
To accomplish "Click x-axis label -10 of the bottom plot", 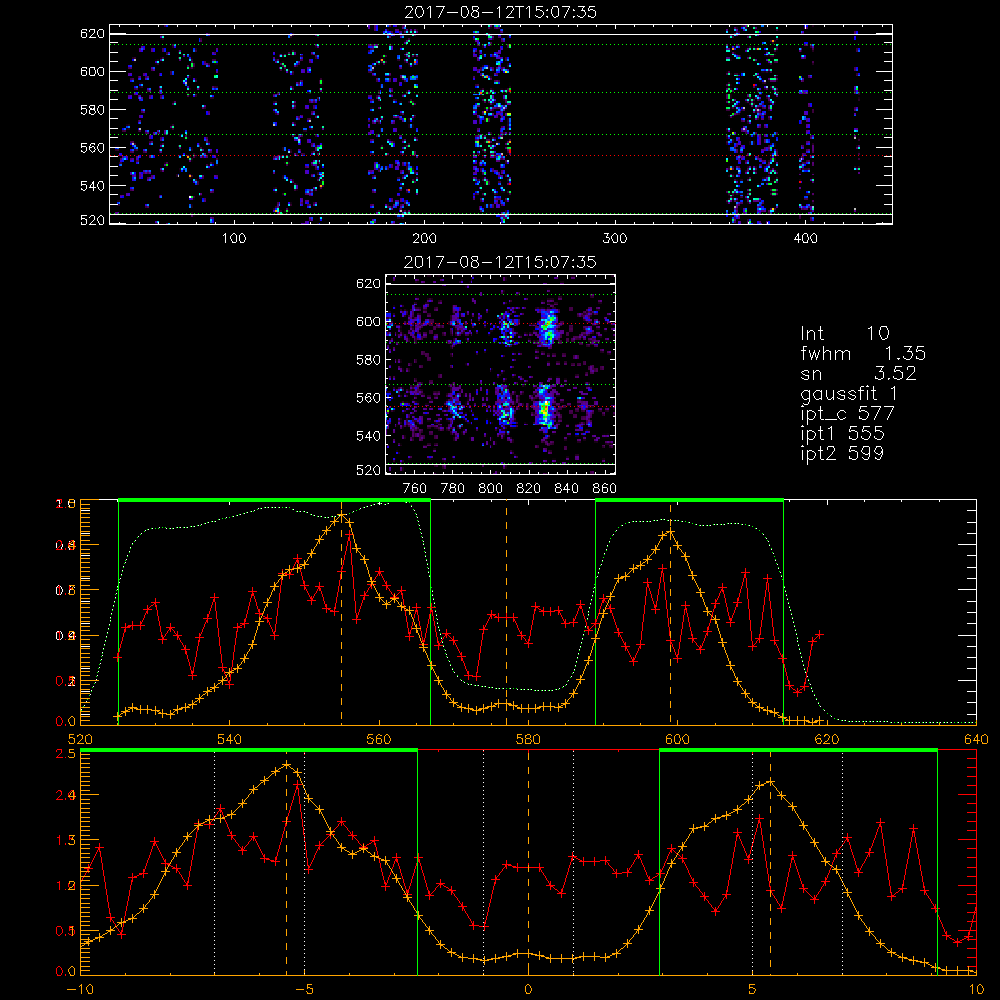I will point(80,990).
